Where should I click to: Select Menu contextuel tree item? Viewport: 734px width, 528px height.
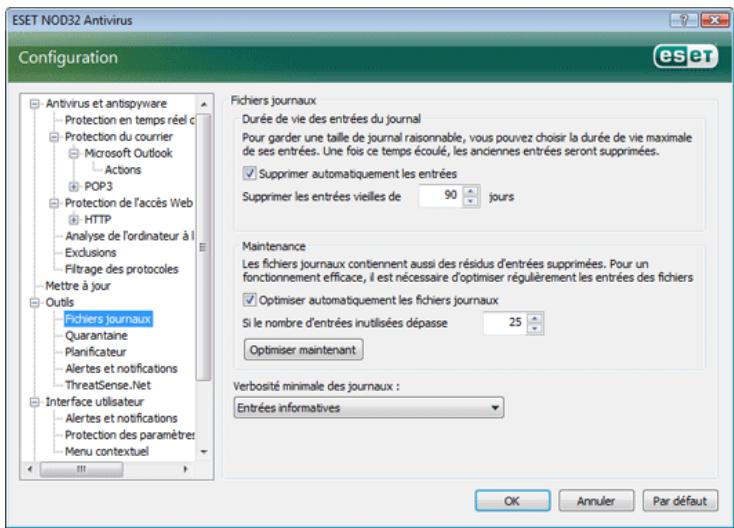[x=107, y=452]
